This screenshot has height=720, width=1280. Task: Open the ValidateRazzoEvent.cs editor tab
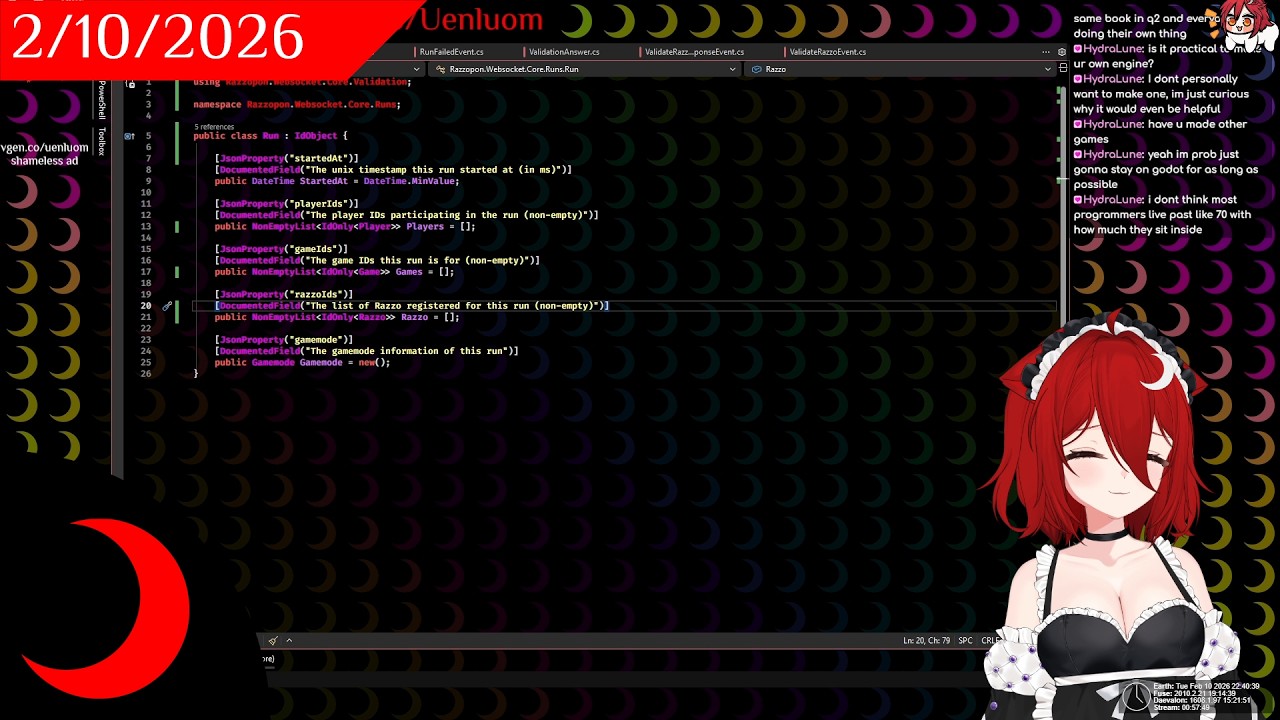[828, 52]
